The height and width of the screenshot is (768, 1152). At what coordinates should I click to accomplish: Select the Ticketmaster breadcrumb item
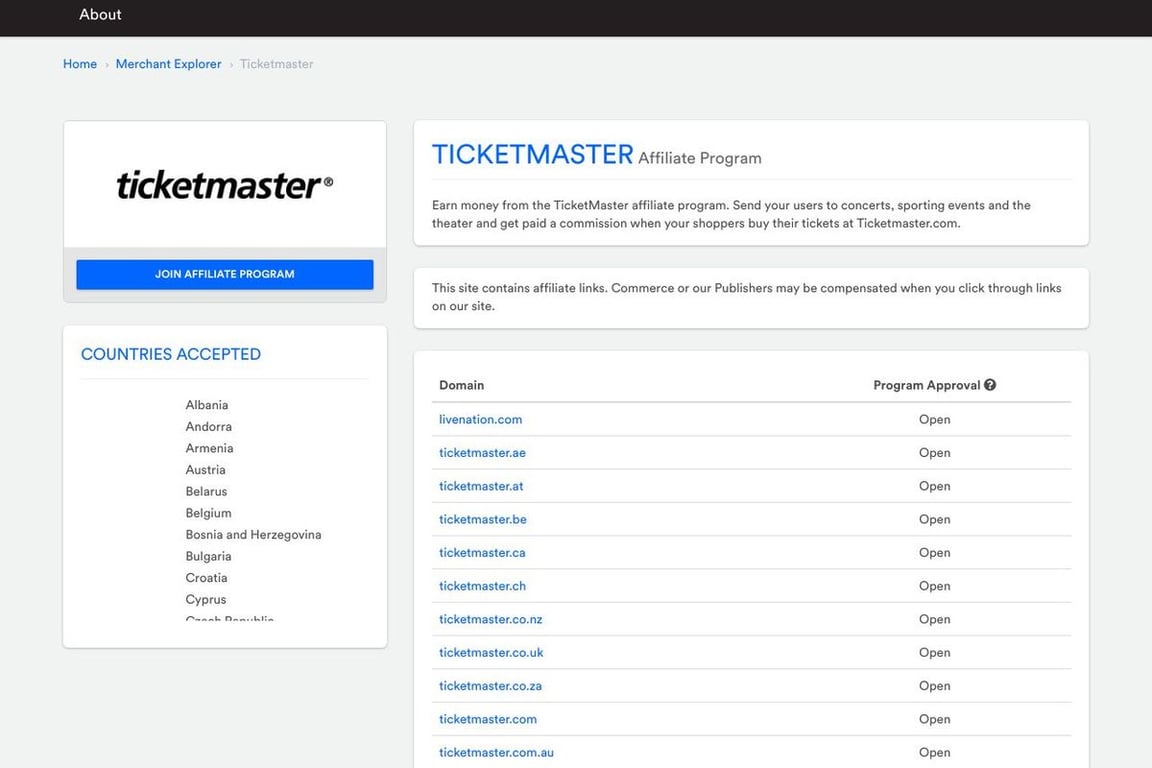click(275, 63)
